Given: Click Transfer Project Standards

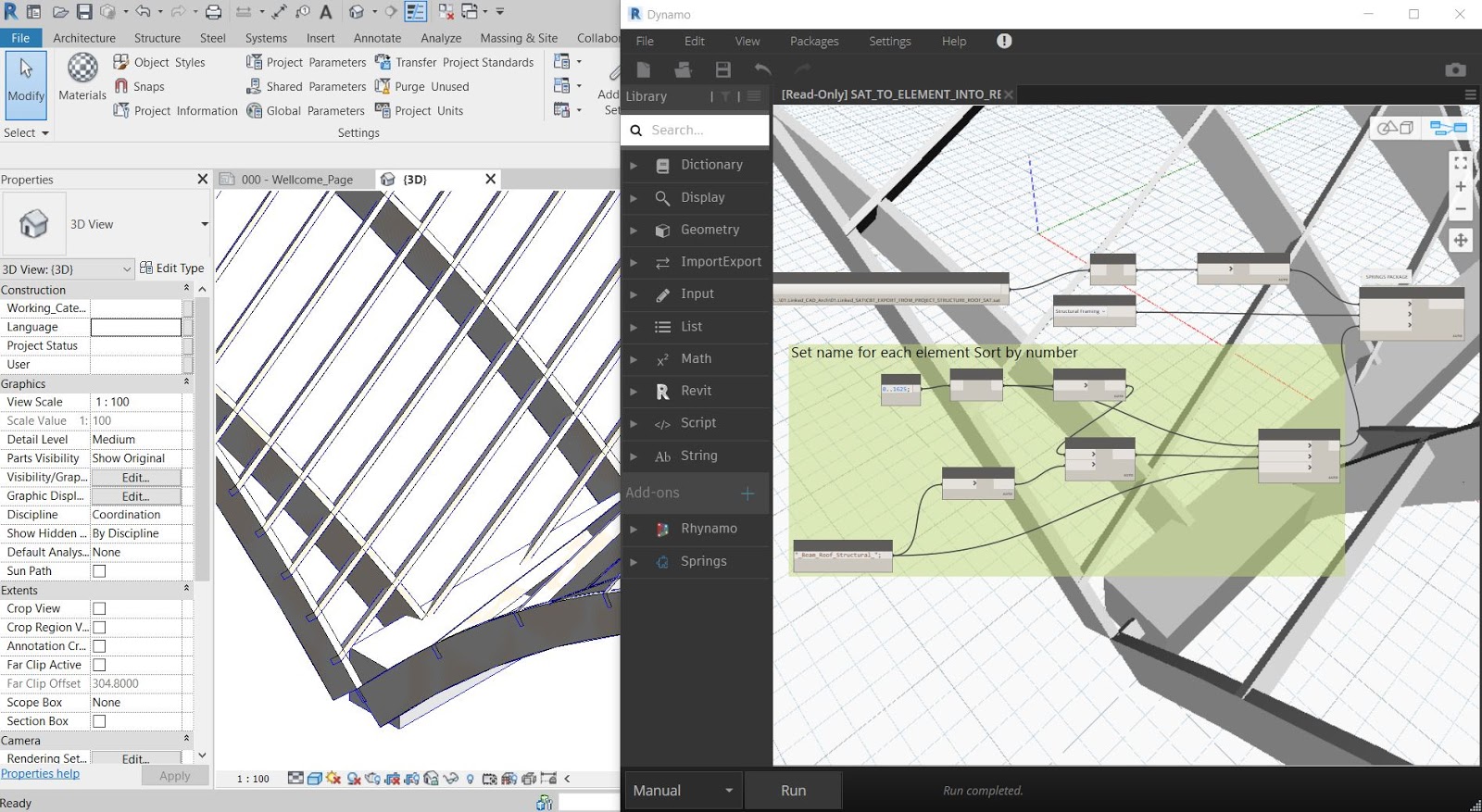Looking at the screenshot, I should click(x=454, y=62).
